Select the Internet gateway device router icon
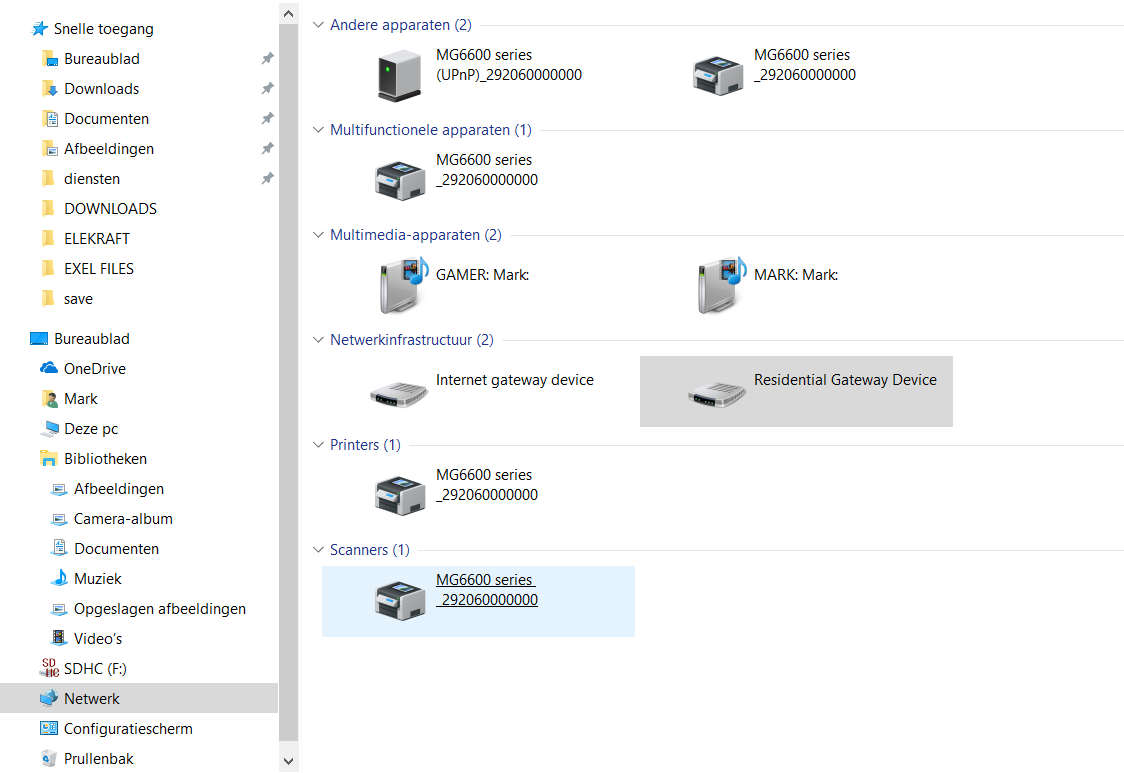The width and height of the screenshot is (1124, 773). click(399, 394)
